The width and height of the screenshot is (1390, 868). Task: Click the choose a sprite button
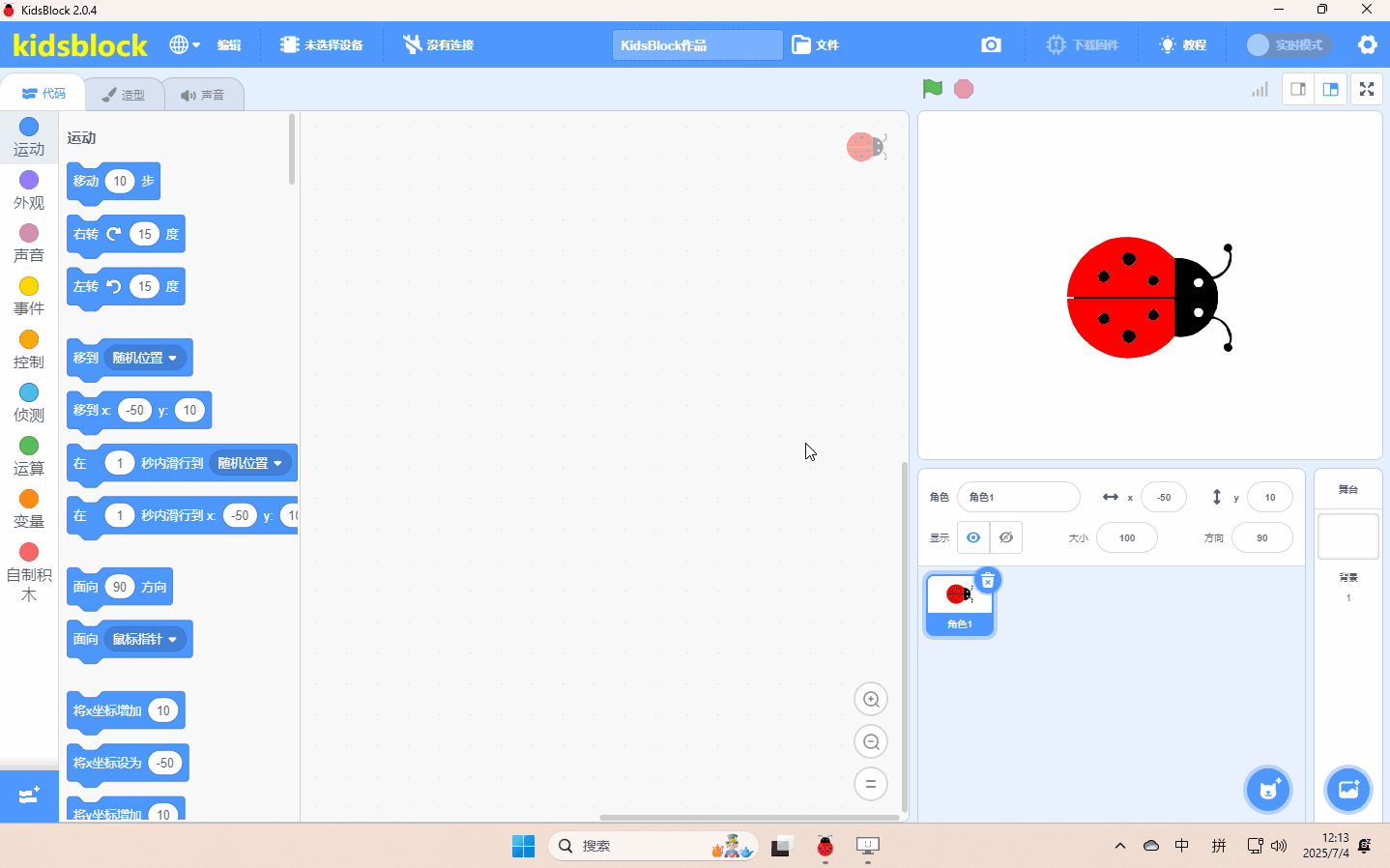(x=1268, y=790)
